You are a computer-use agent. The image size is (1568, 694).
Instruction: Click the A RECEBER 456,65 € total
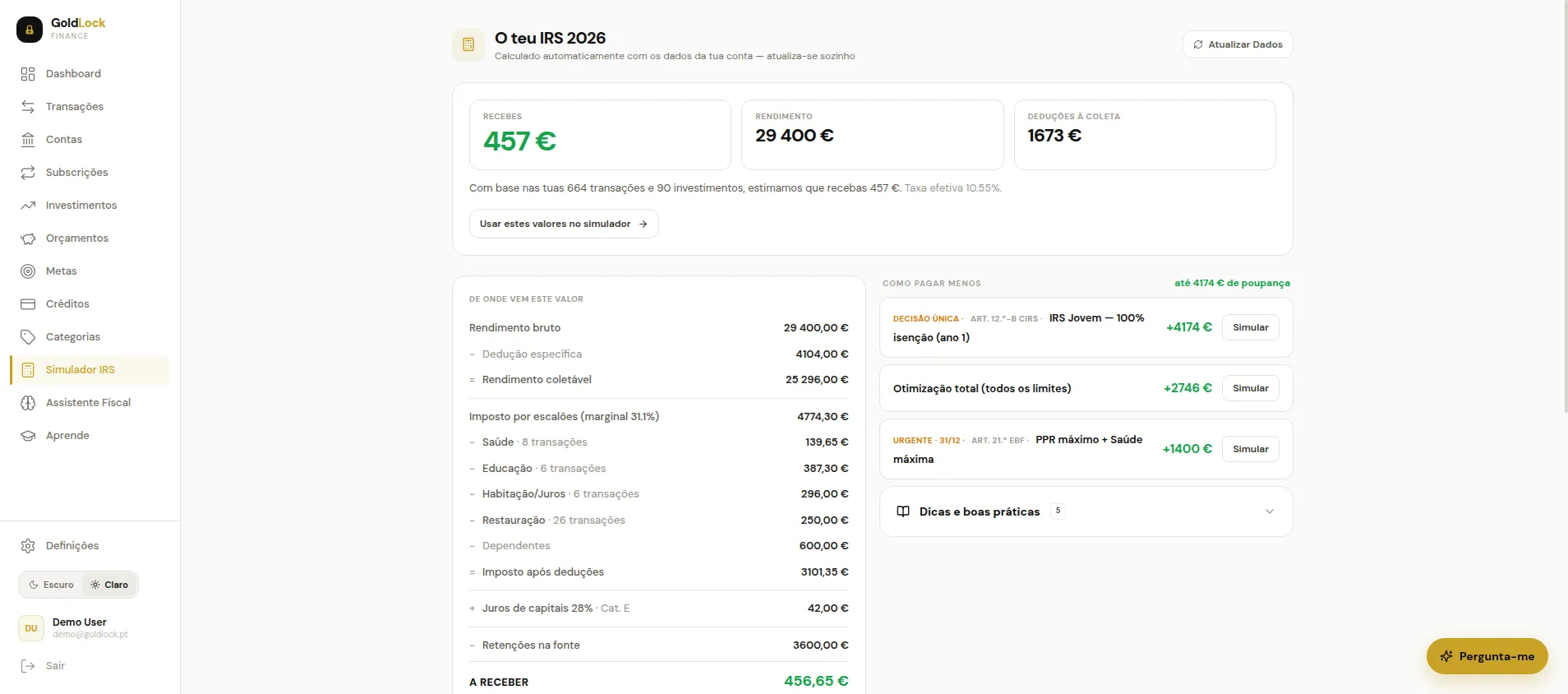(x=658, y=682)
